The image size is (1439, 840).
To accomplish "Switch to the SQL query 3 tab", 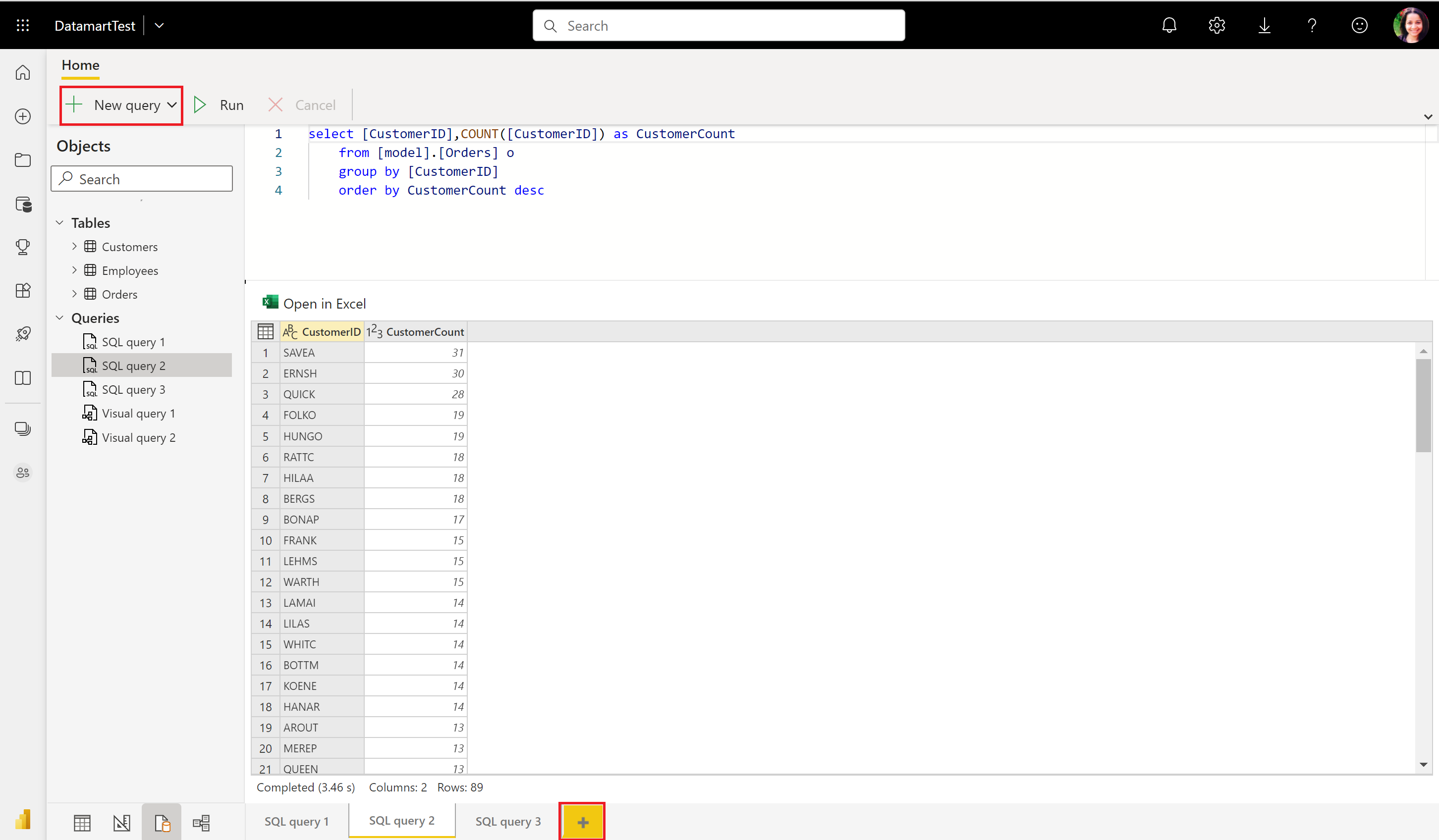I will click(507, 821).
